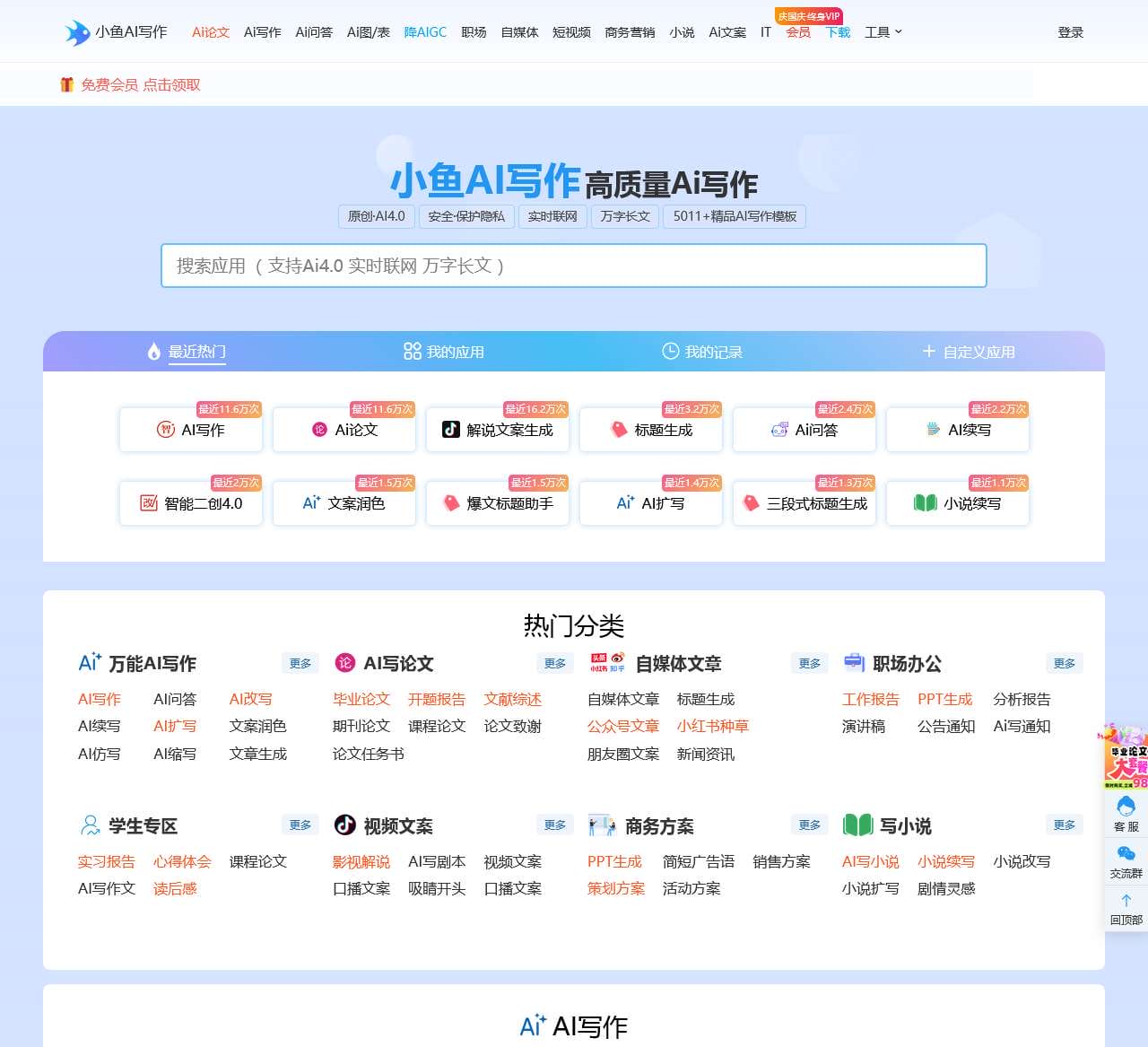Viewport: 1148px width, 1047px height.
Task: Click the printer icon beside 职场办公 heading
Action: tap(854, 663)
